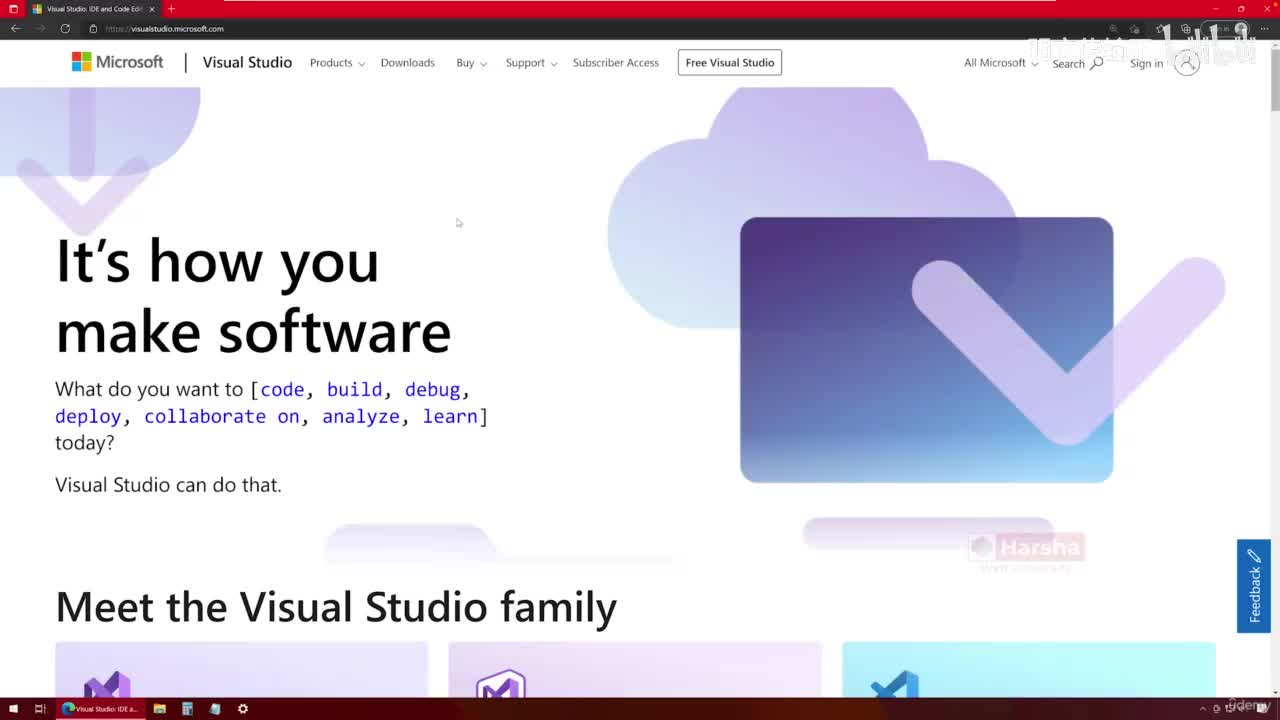Open a new browser tab
Viewport: 1280px width, 720px height.
171,9
